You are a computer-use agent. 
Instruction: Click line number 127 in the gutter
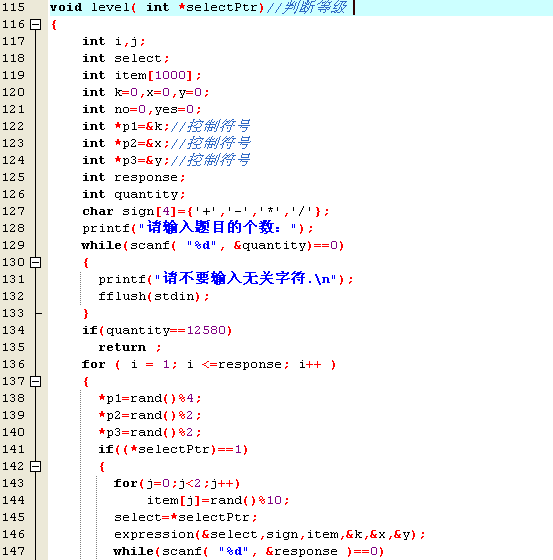point(14,211)
